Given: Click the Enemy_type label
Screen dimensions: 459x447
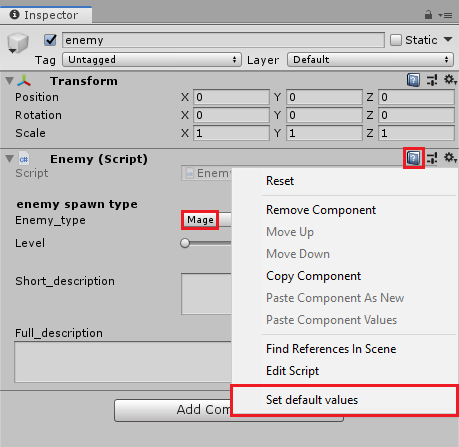Looking at the screenshot, I should [50, 220].
